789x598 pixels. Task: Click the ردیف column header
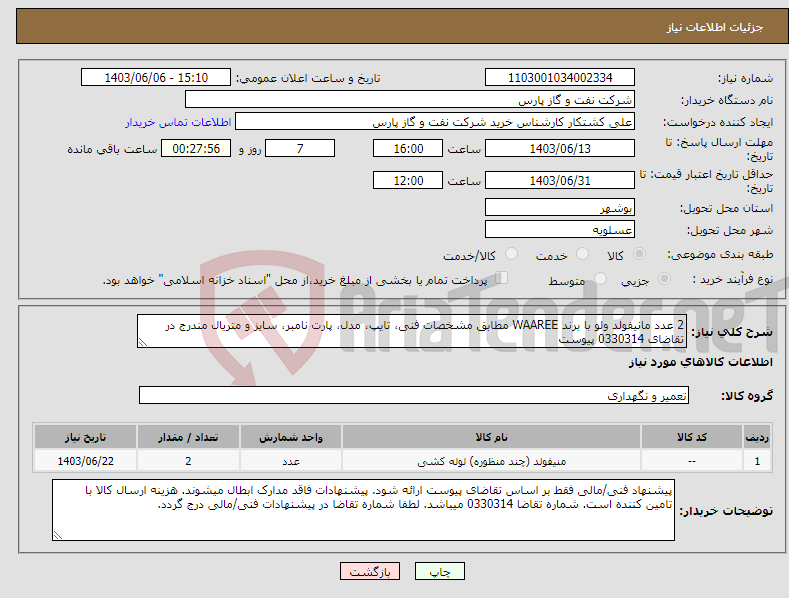pos(757,437)
